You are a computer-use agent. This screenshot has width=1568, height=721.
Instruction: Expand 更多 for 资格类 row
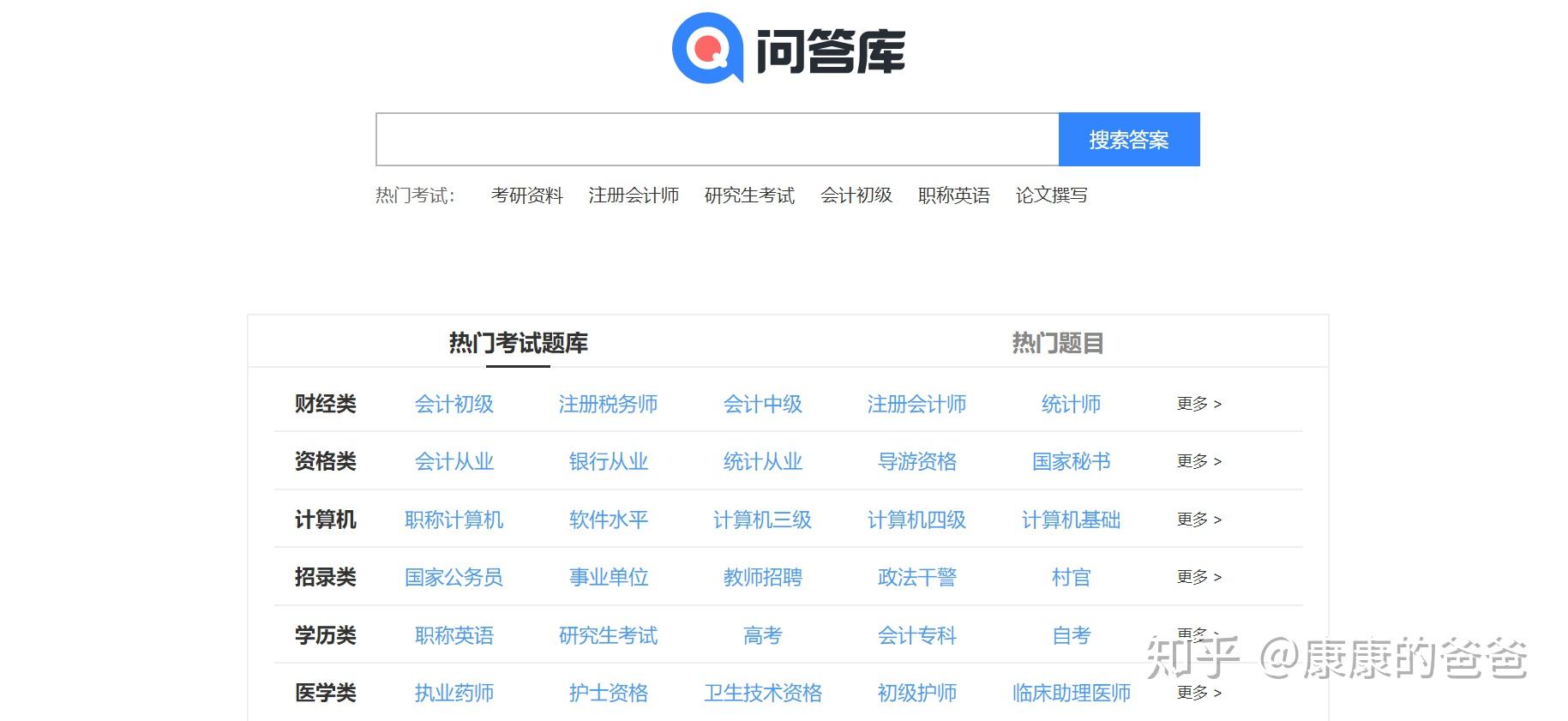click(x=1199, y=461)
